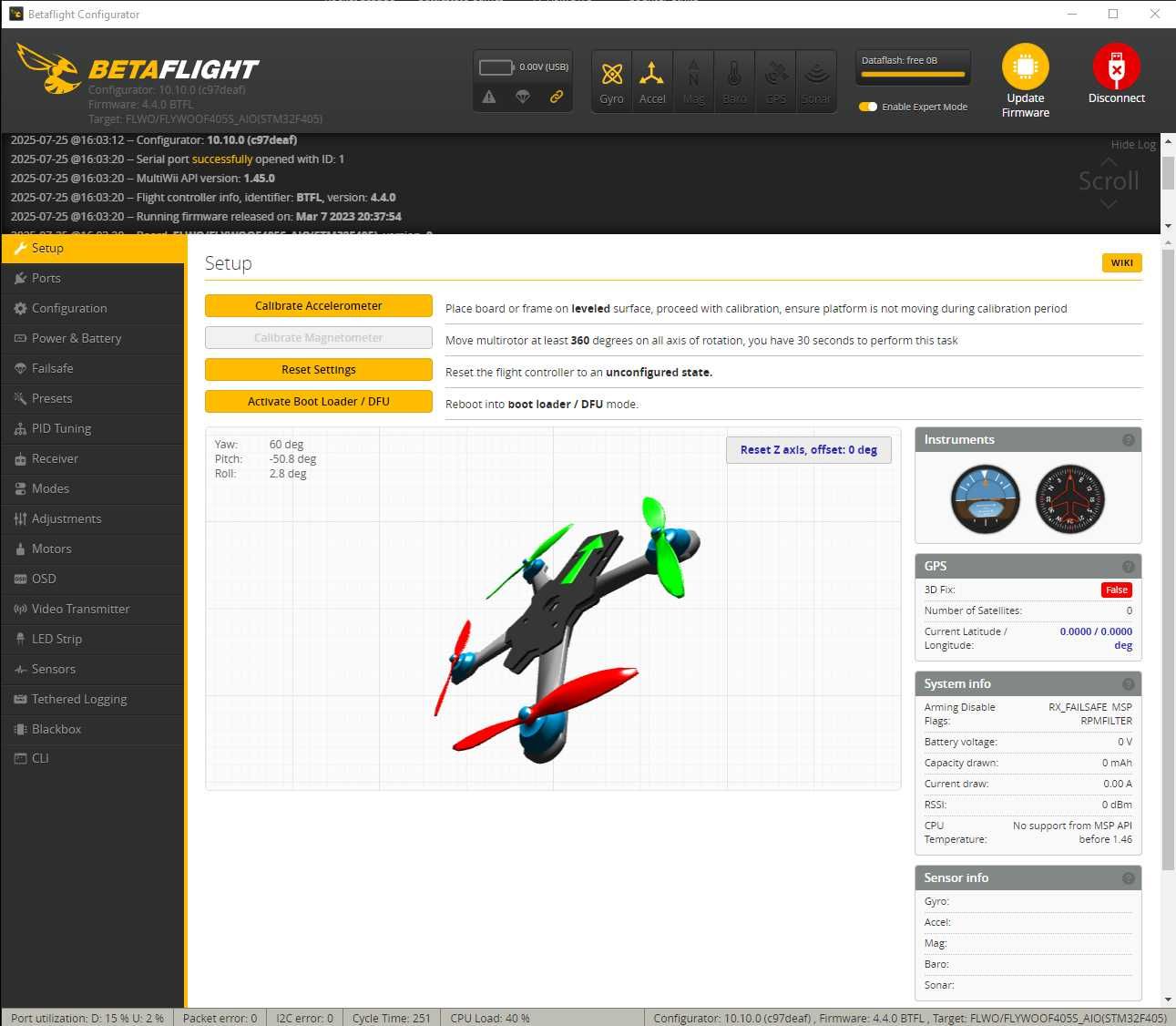
Task: Open the Ports tab
Action: [x=93, y=278]
